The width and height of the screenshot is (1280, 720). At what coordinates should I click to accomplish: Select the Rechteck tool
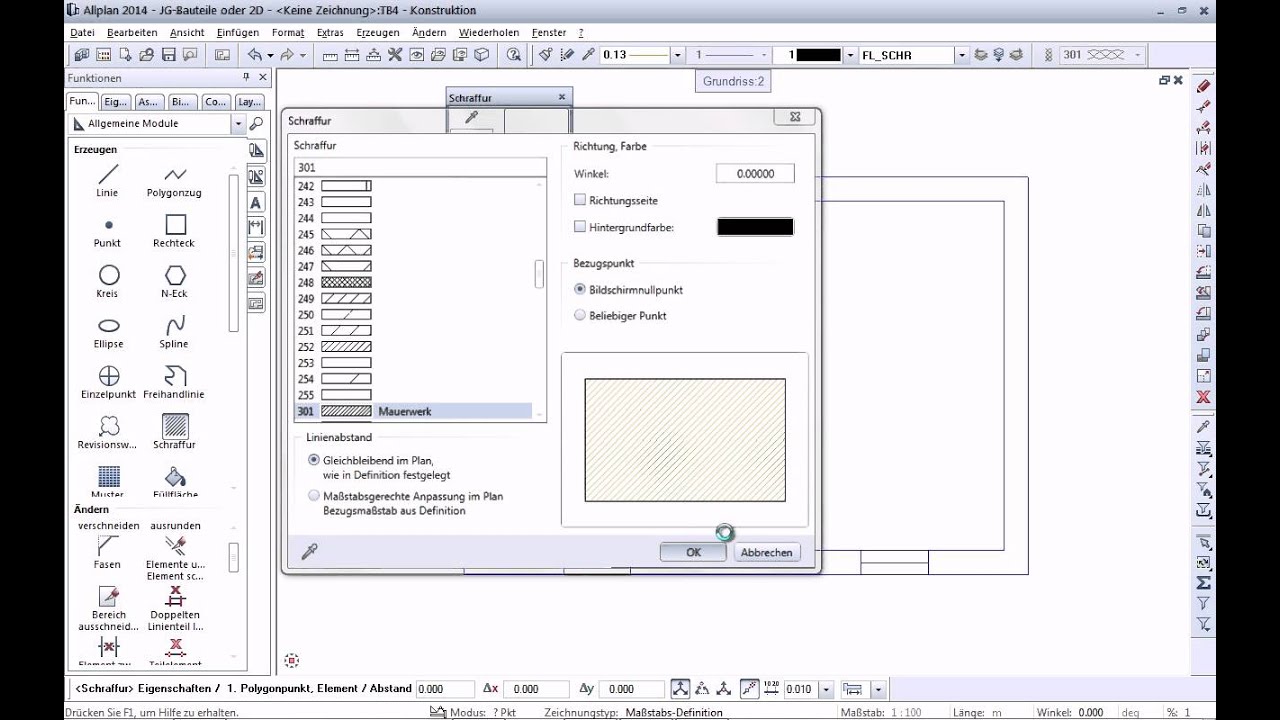coord(174,232)
